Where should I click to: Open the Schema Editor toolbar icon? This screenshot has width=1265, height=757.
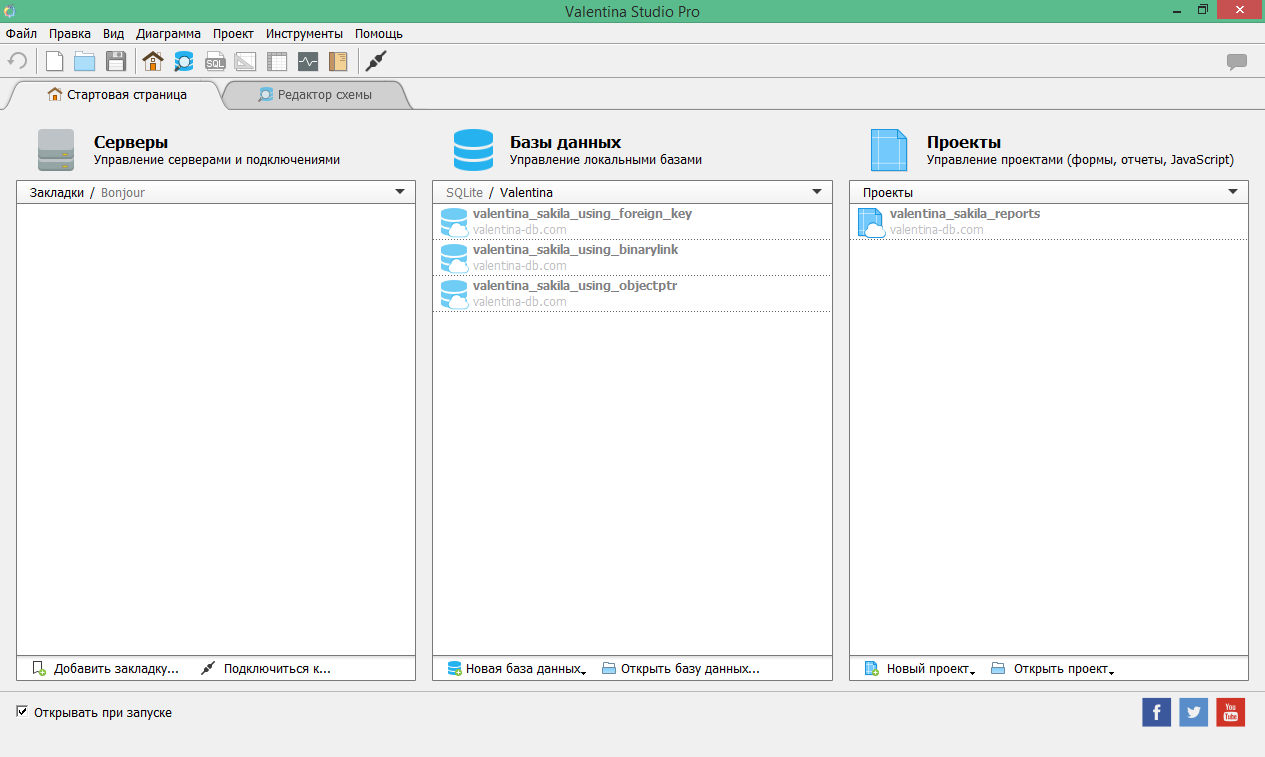click(x=184, y=62)
